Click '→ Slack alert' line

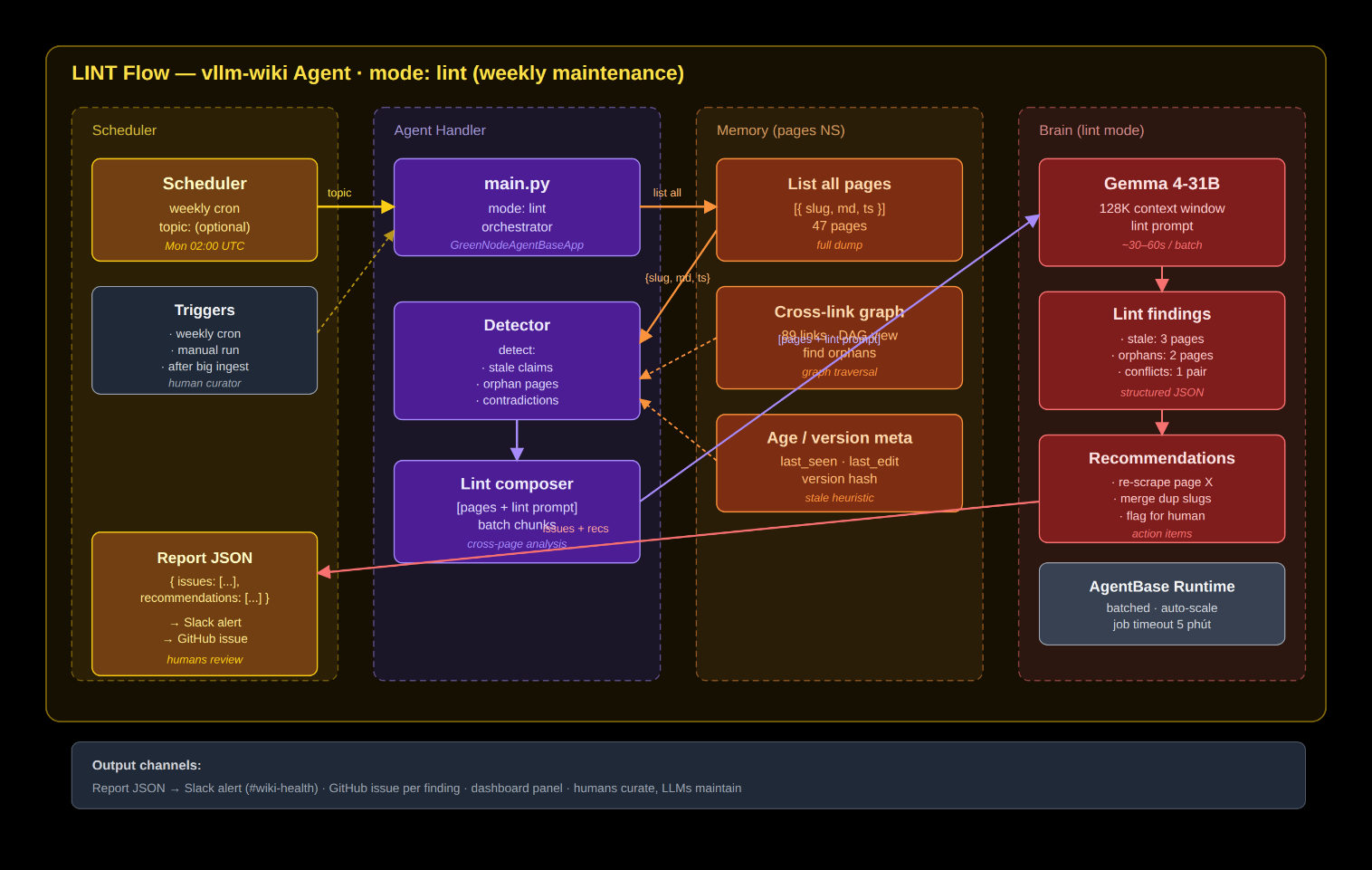coord(205,623)
